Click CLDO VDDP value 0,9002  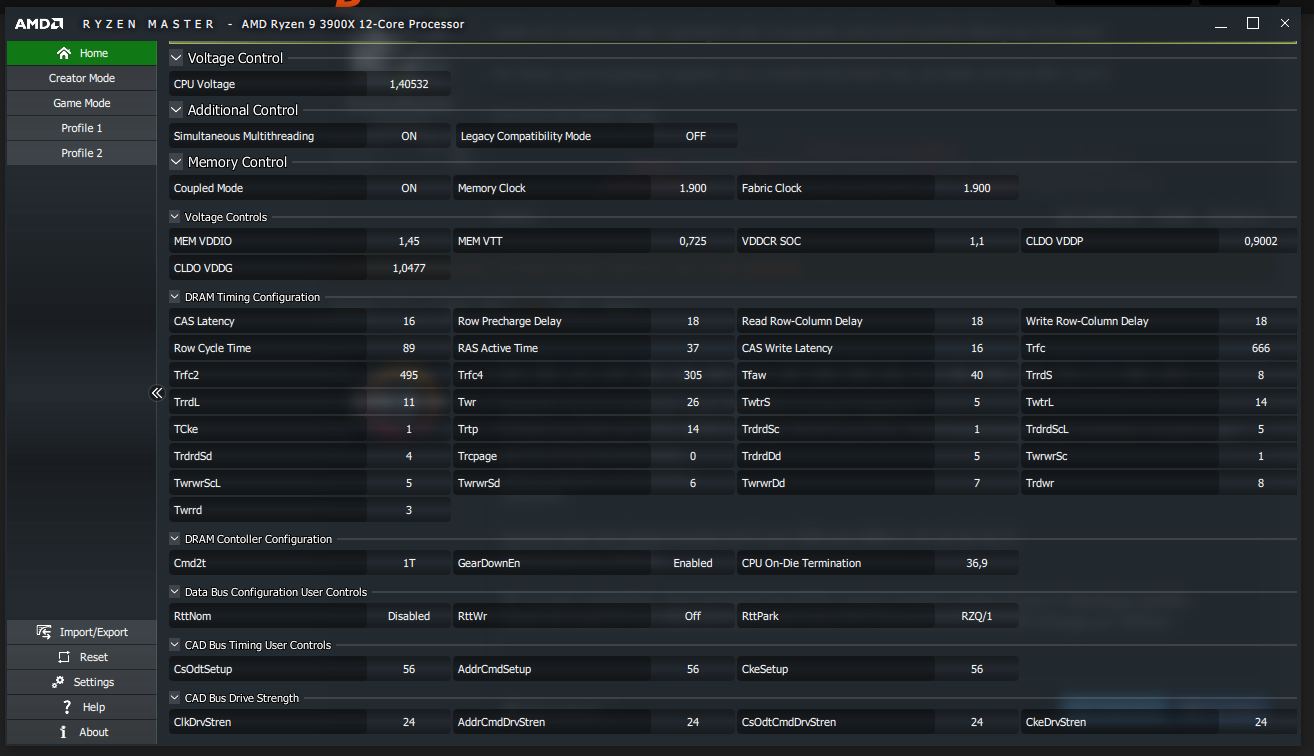tap(1261, 241)
